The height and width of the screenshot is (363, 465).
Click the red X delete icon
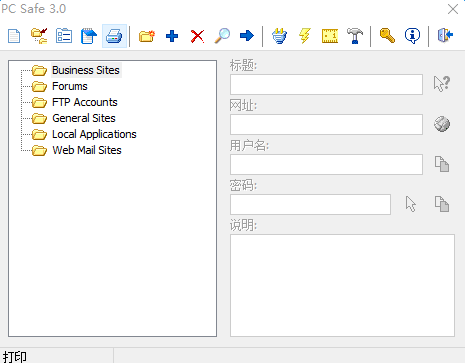point(197,36)
